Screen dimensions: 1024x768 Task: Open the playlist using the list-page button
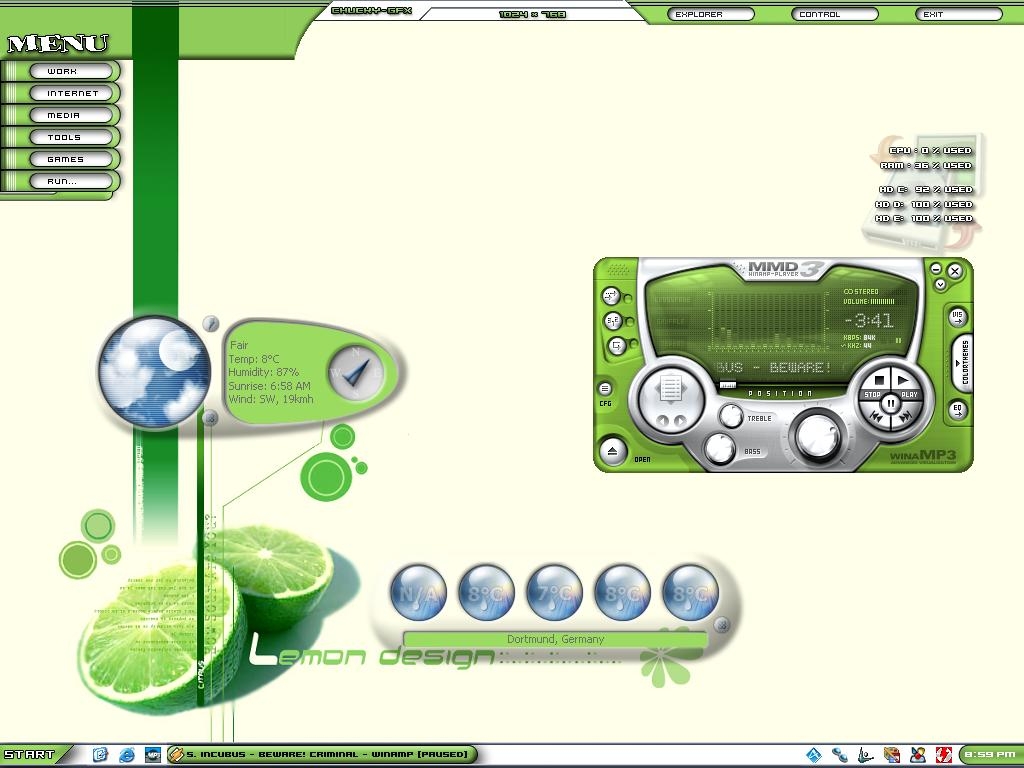click(670, 389)
